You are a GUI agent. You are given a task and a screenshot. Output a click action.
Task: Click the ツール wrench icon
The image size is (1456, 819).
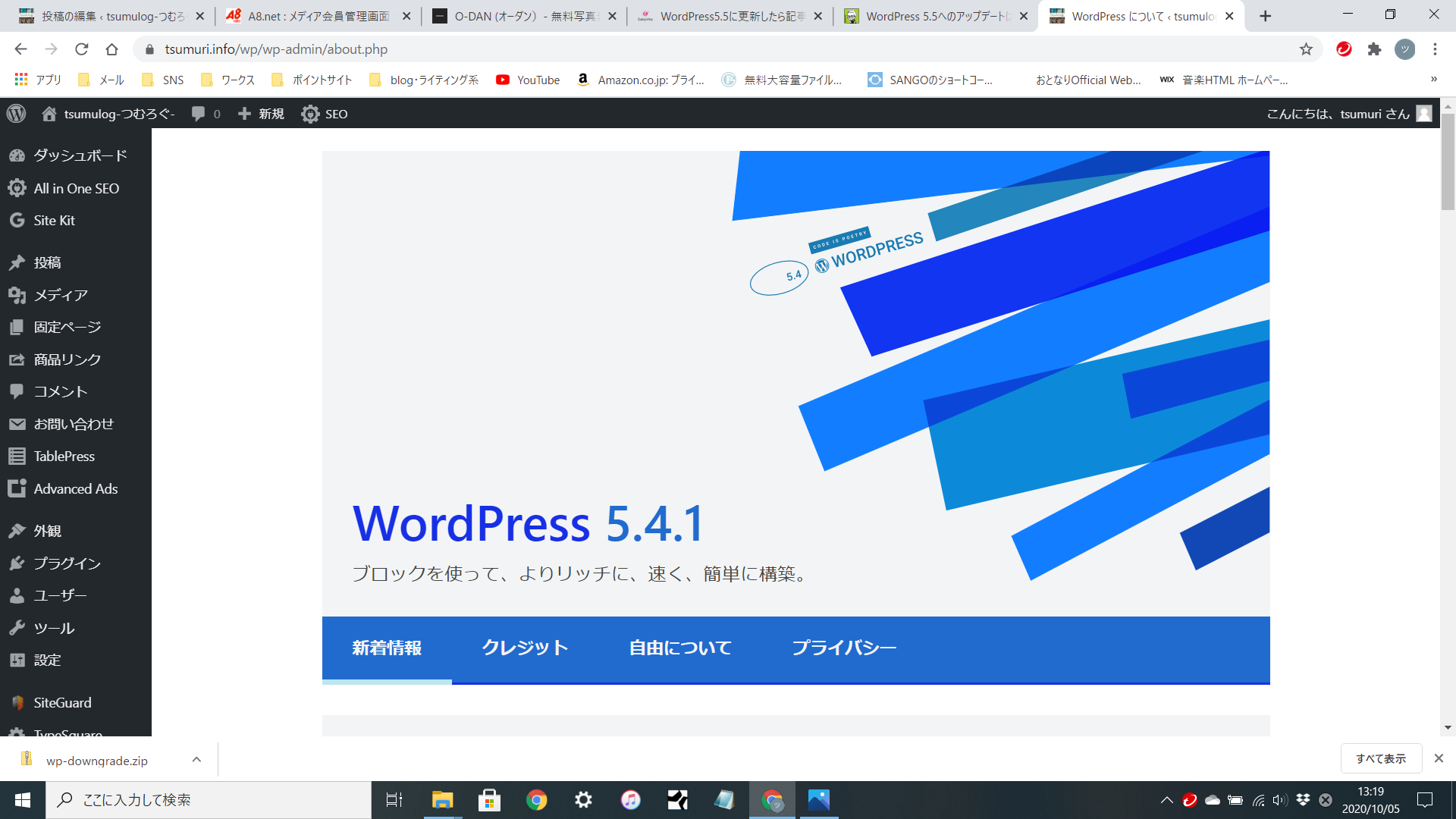pos(17,628)
